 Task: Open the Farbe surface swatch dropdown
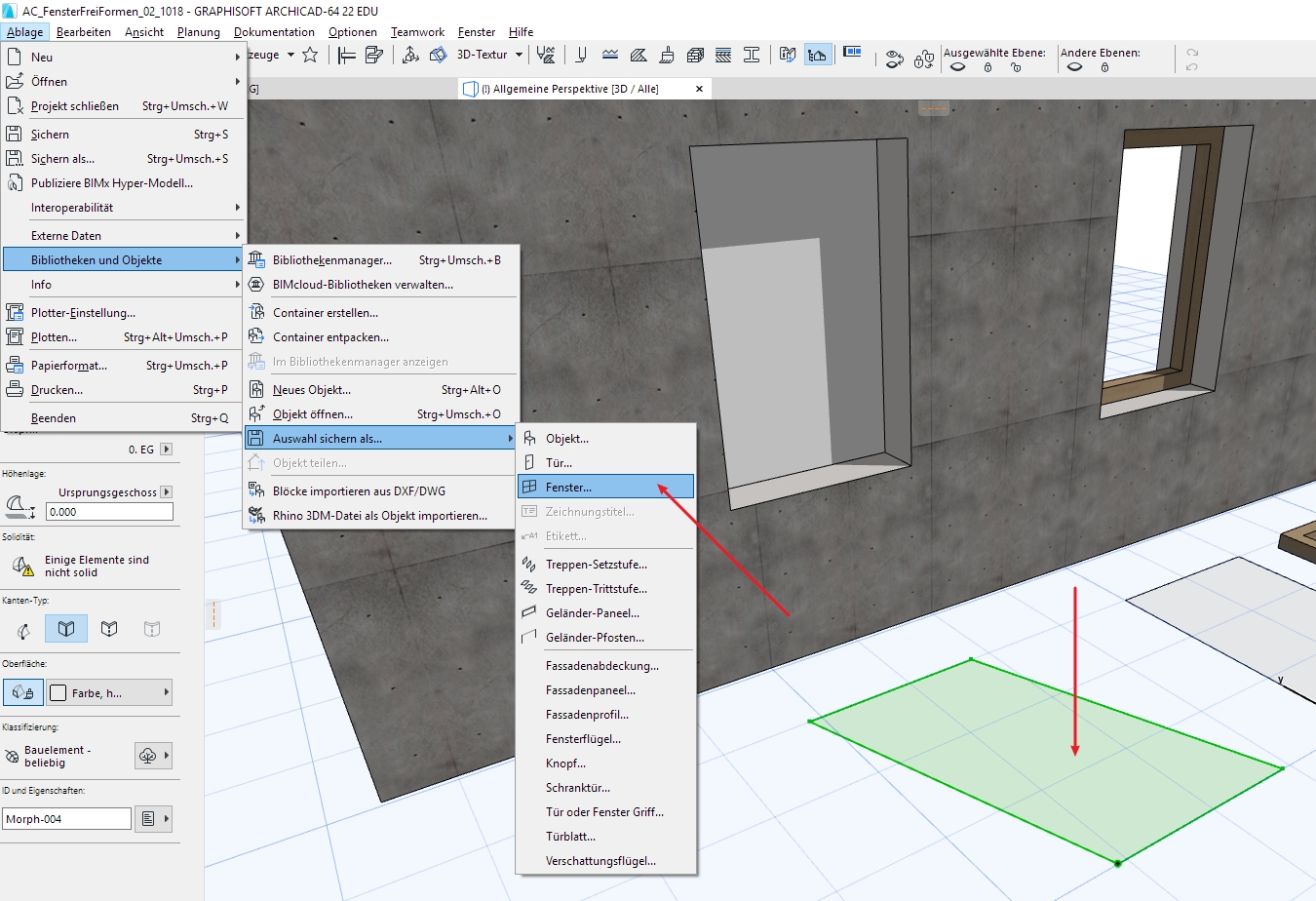[x=110, y=692]
